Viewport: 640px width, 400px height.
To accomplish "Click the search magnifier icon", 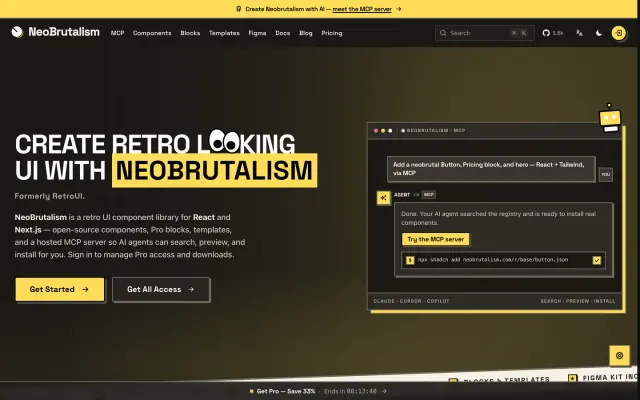I will tap(443, 33).
